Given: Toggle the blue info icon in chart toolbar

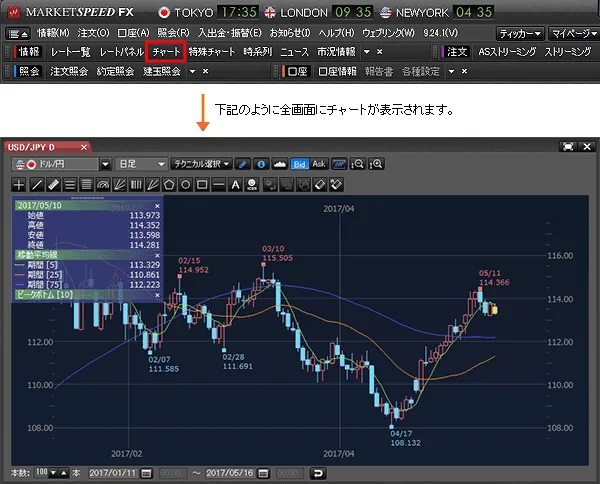Looking at the screenshot, I should (260, 164).
